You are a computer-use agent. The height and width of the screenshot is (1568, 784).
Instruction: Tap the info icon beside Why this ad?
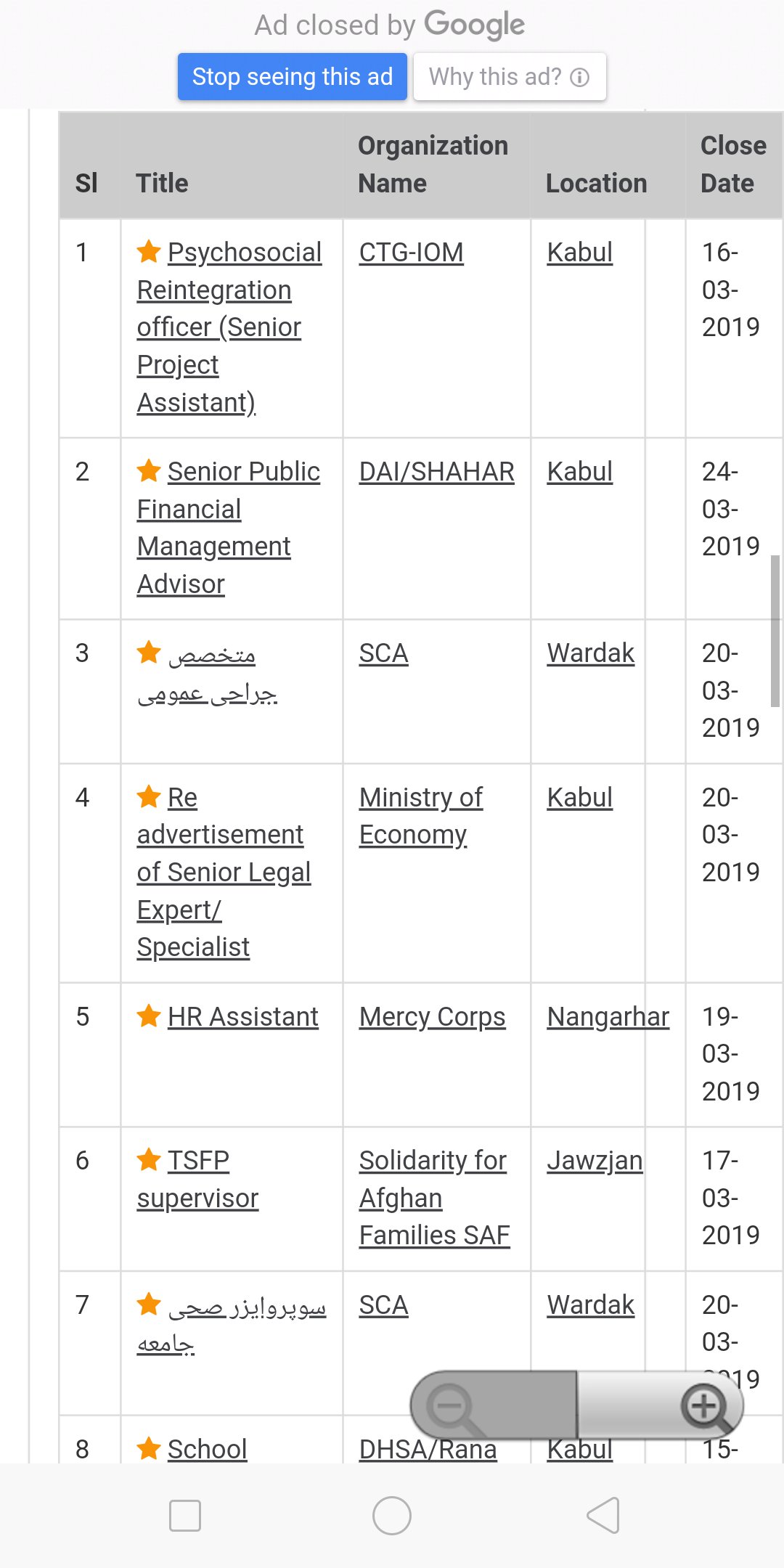coord(579,76)
